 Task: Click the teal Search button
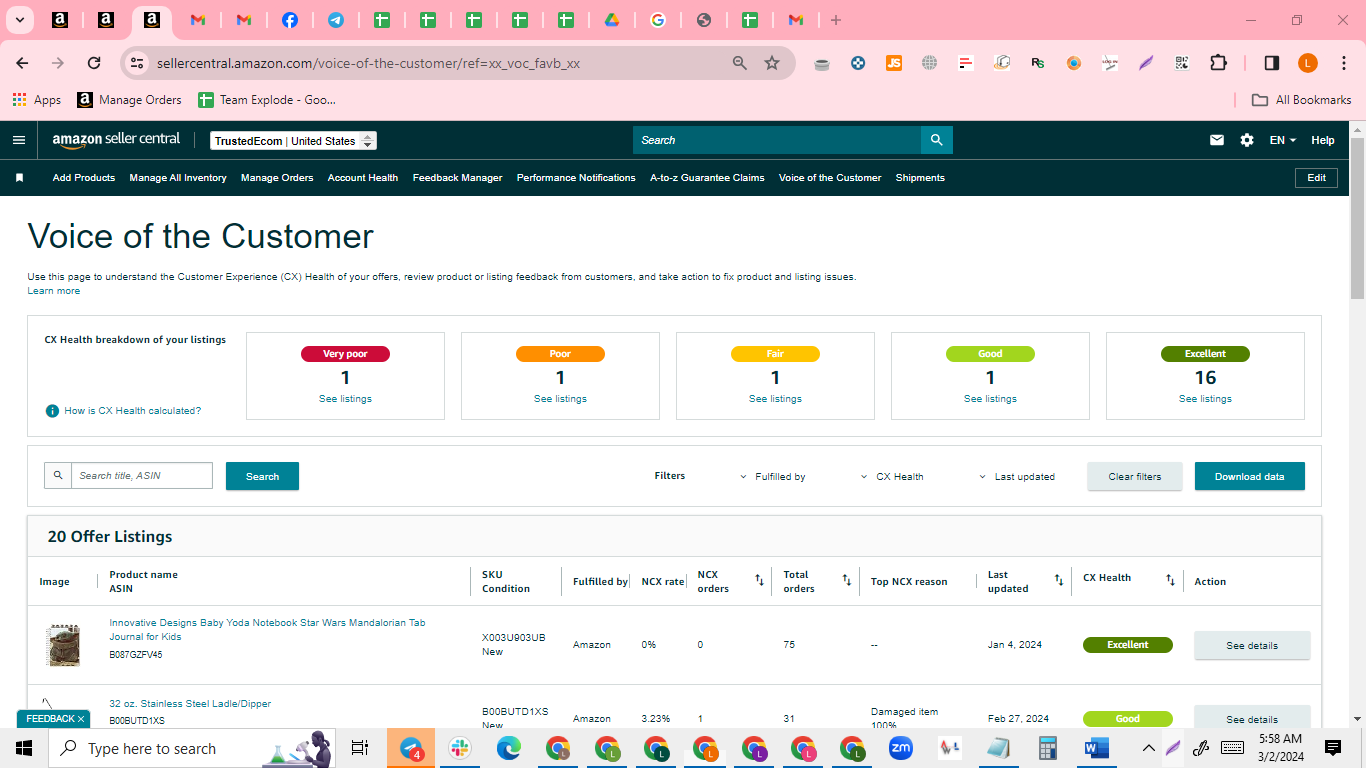pyautogui.click(x=262, y=476)
